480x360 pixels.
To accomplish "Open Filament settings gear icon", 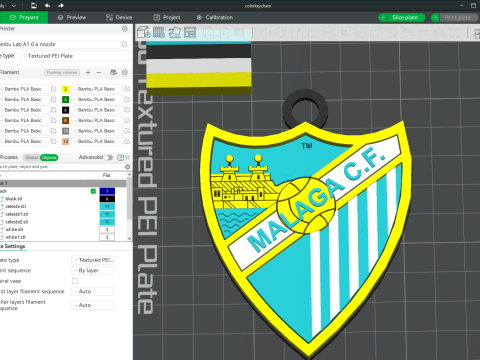I will [x=125, y=72].
